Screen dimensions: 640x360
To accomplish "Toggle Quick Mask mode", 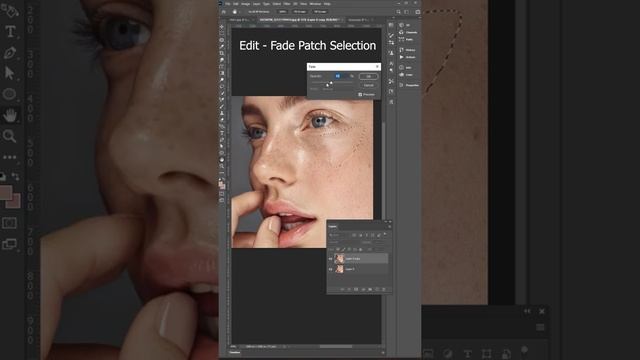I will [222, 195].
